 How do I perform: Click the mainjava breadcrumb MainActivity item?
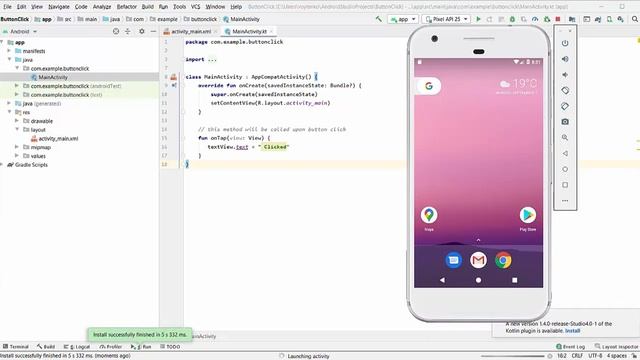click(x=241, y=19)
